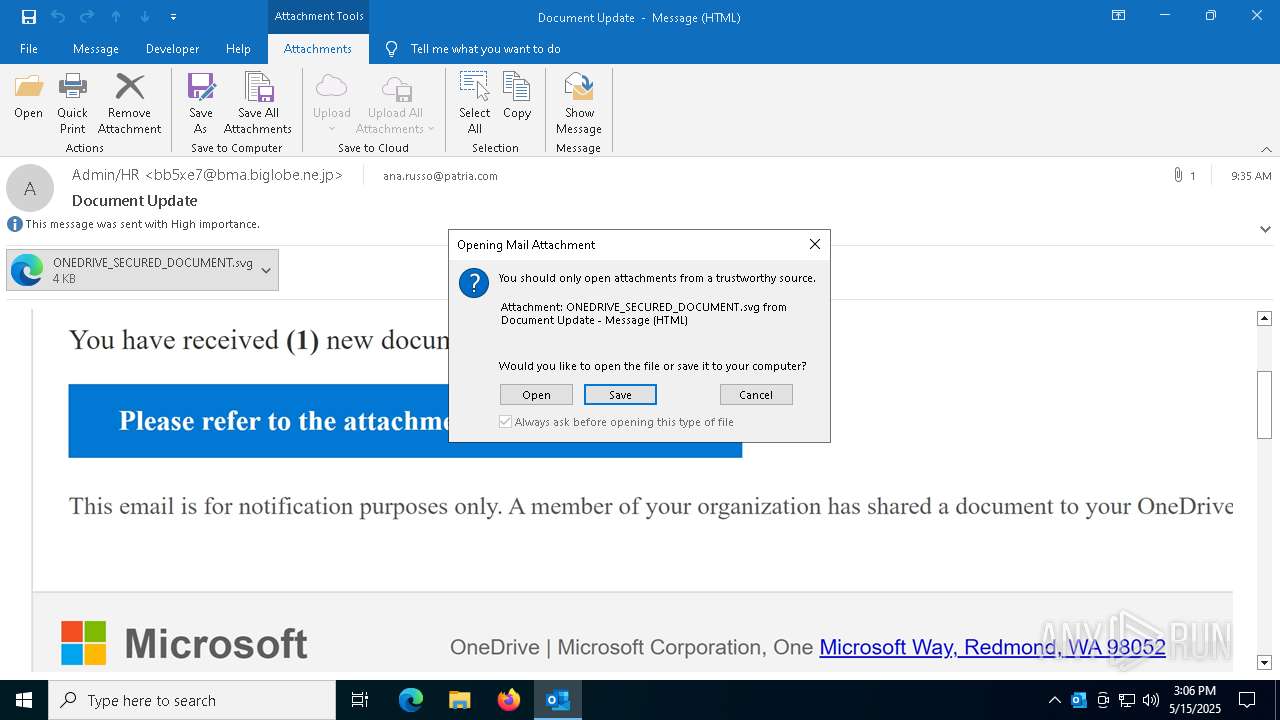
Task: Launch Firefox from taskbar
Action: pos(508,700)
